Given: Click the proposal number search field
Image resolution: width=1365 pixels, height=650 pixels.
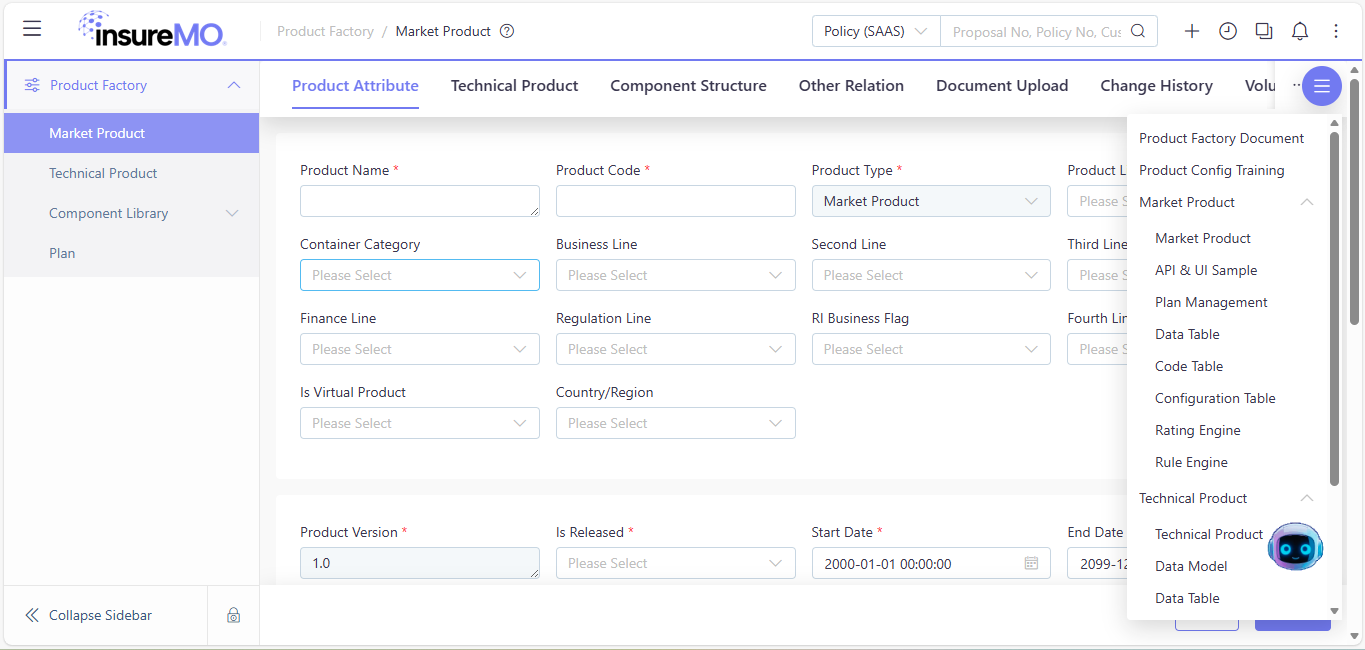Looking at the screenshot, I should 1037,31.
